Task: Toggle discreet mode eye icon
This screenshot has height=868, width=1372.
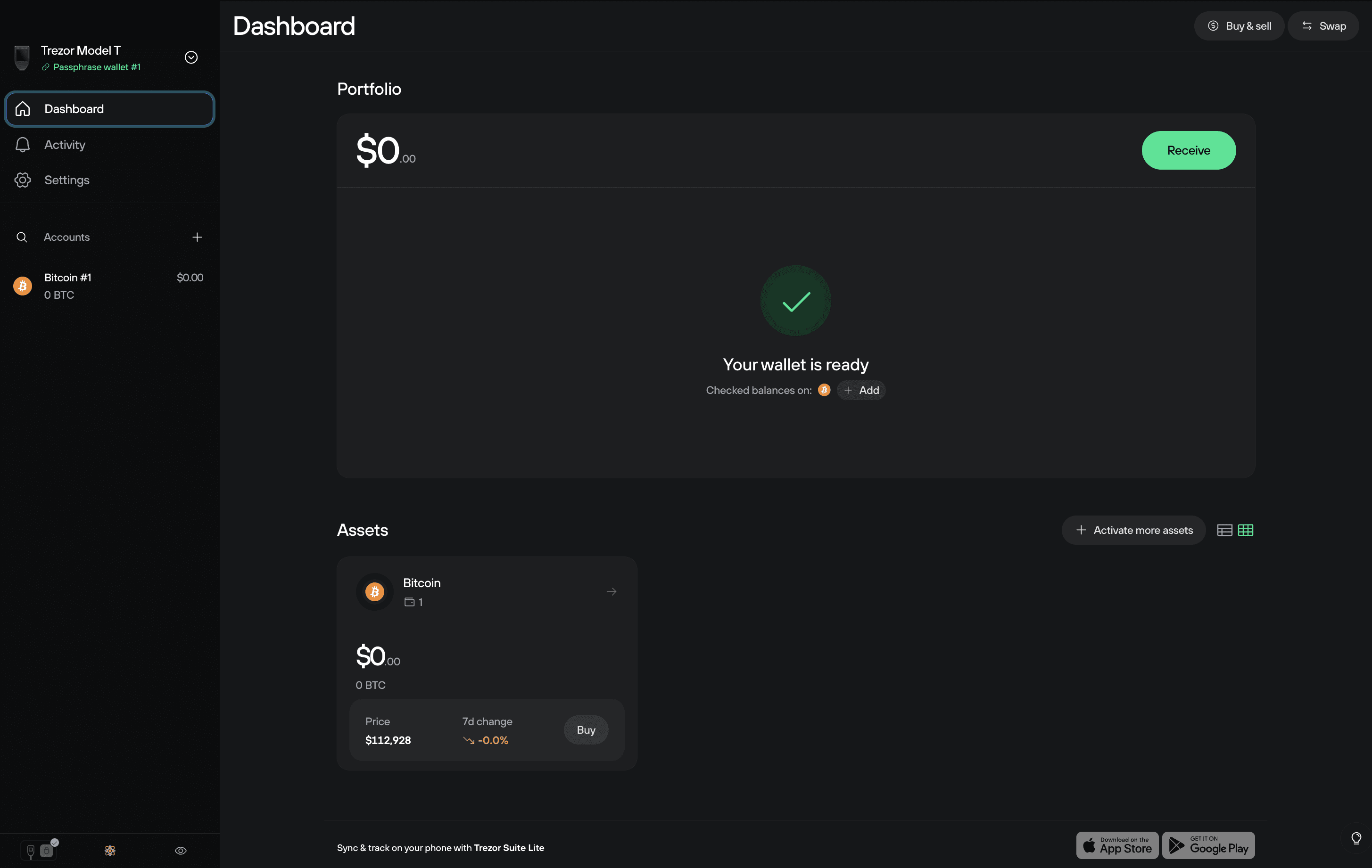Action: [x=181, y=851]
